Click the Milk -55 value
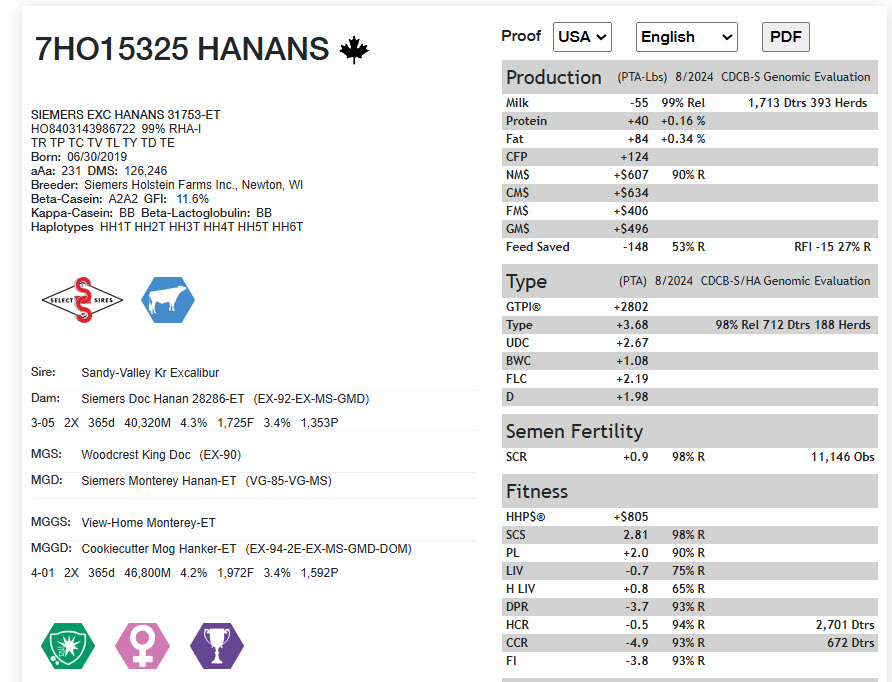The height and width of the screenshot is (682, 892). (x=639, y=103)
